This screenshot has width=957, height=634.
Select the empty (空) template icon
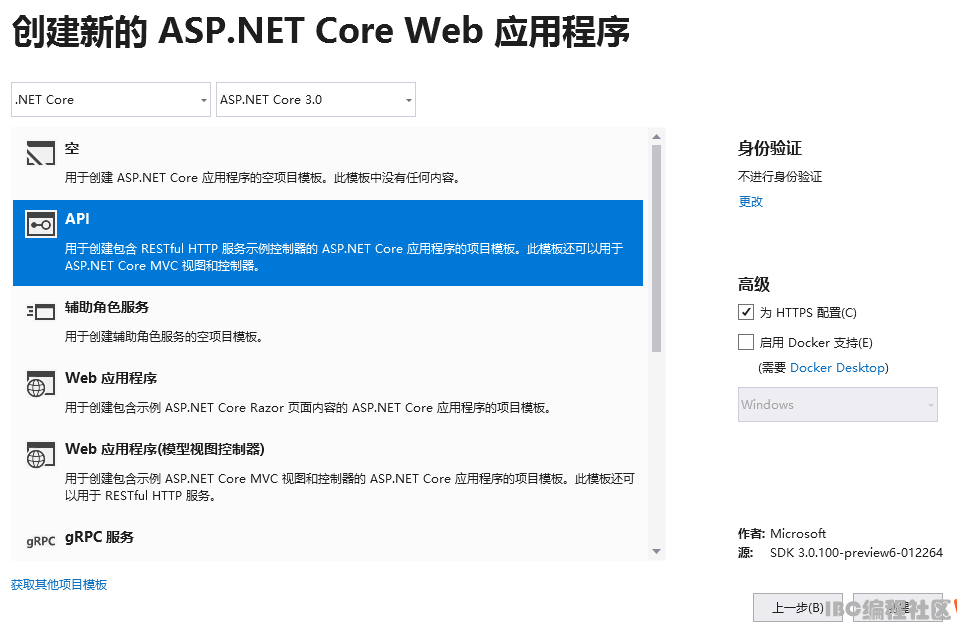point(41,153)
